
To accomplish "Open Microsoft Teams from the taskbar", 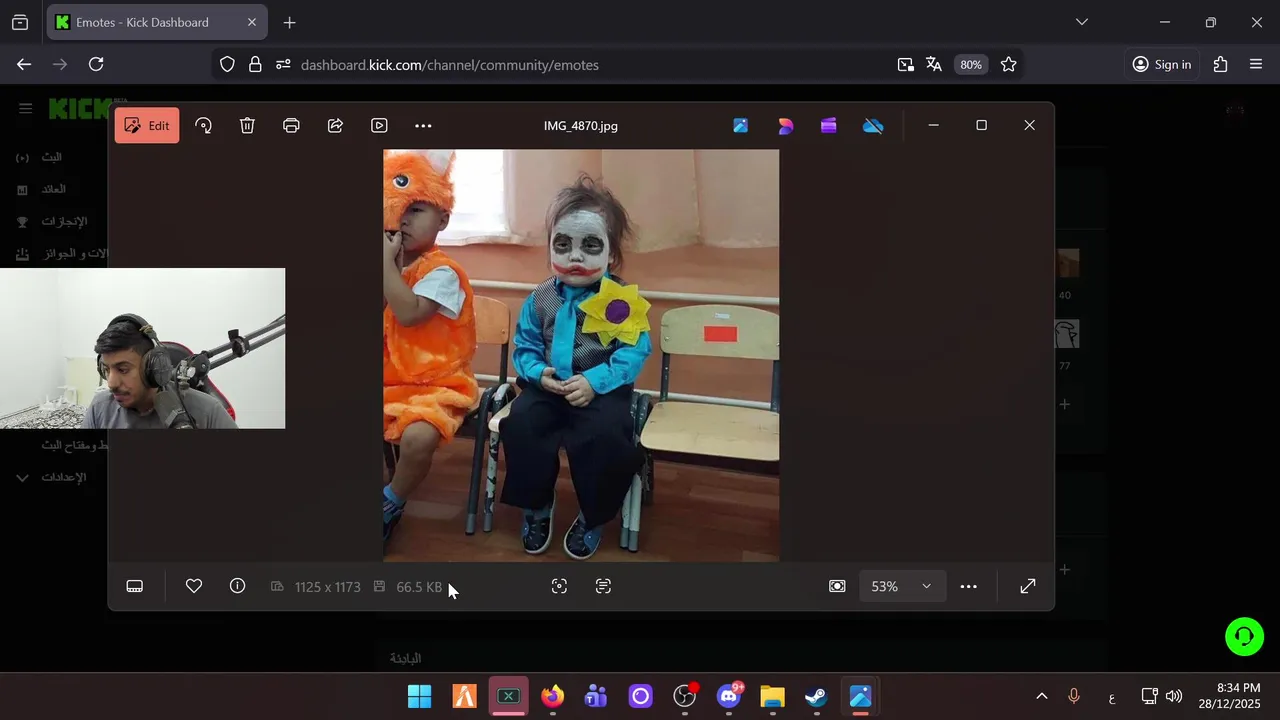I will pos(596,696).
